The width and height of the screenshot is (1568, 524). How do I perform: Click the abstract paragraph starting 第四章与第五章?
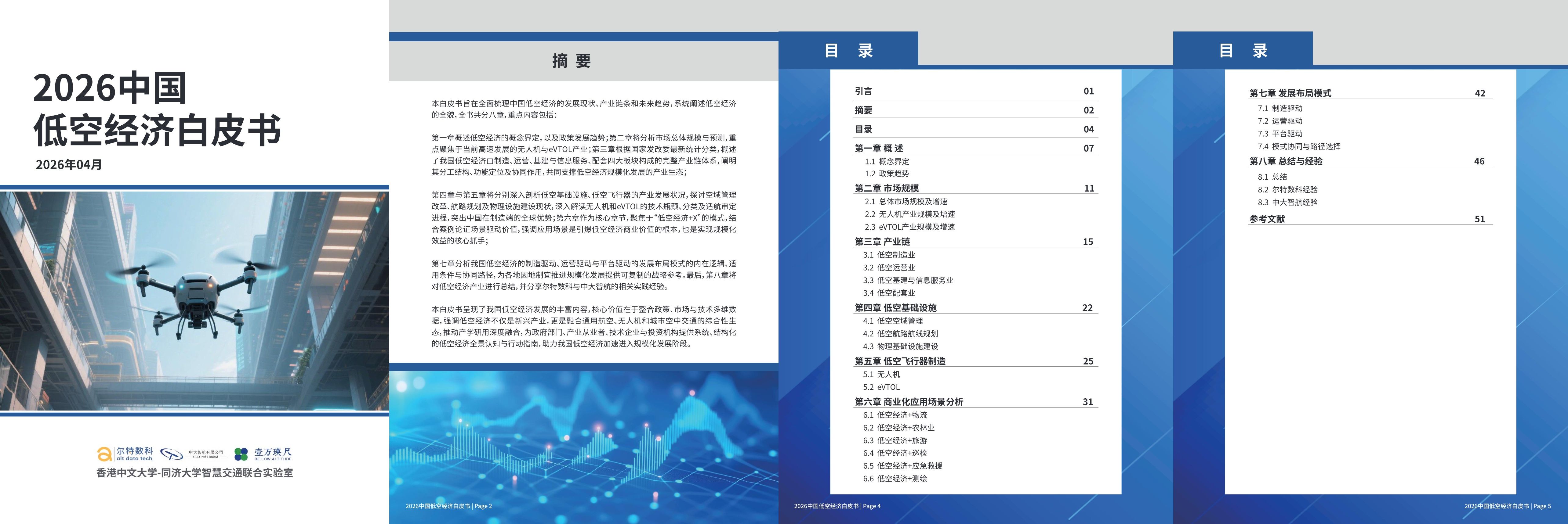click(x=584, y=218)
